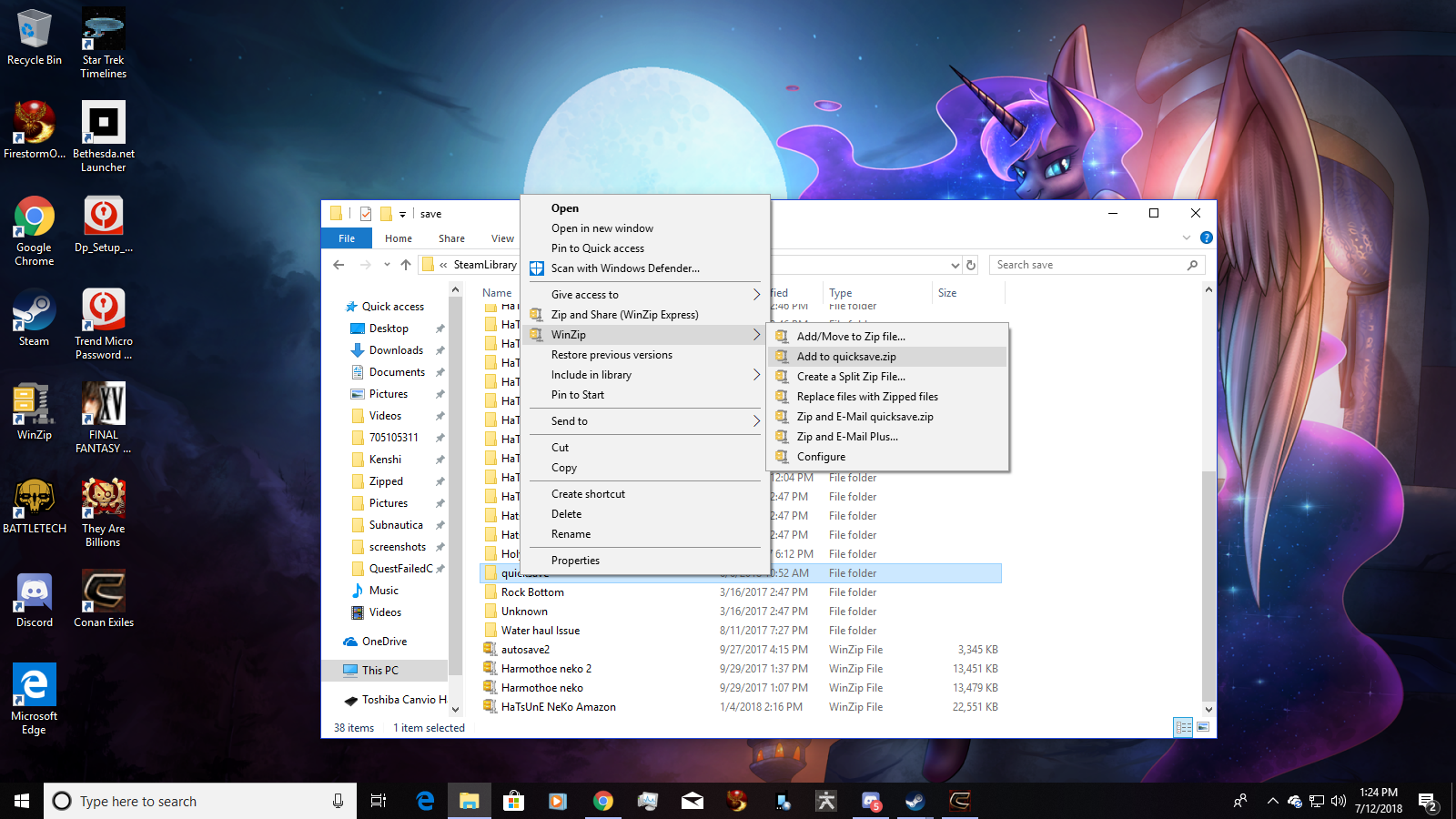The height and width of the screenshot is (819, 1456).
Task: Open Steam from the taskbar
Action: (x=915, y=801)
